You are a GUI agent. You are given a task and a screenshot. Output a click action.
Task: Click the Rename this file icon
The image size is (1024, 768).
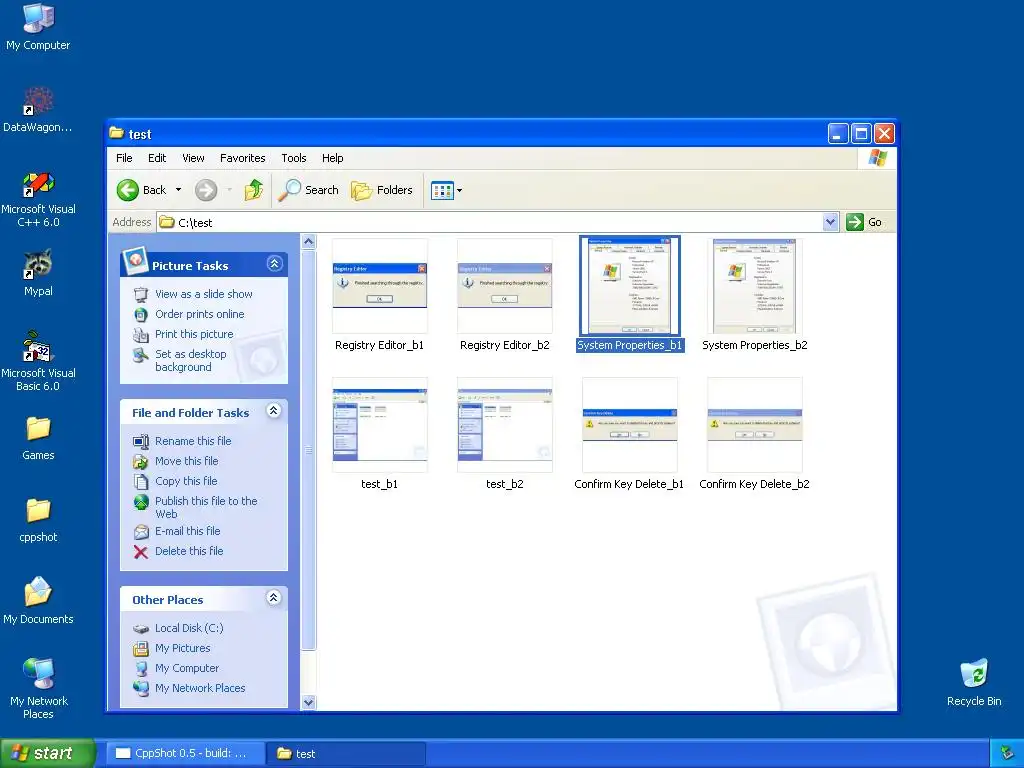(140, 441)
